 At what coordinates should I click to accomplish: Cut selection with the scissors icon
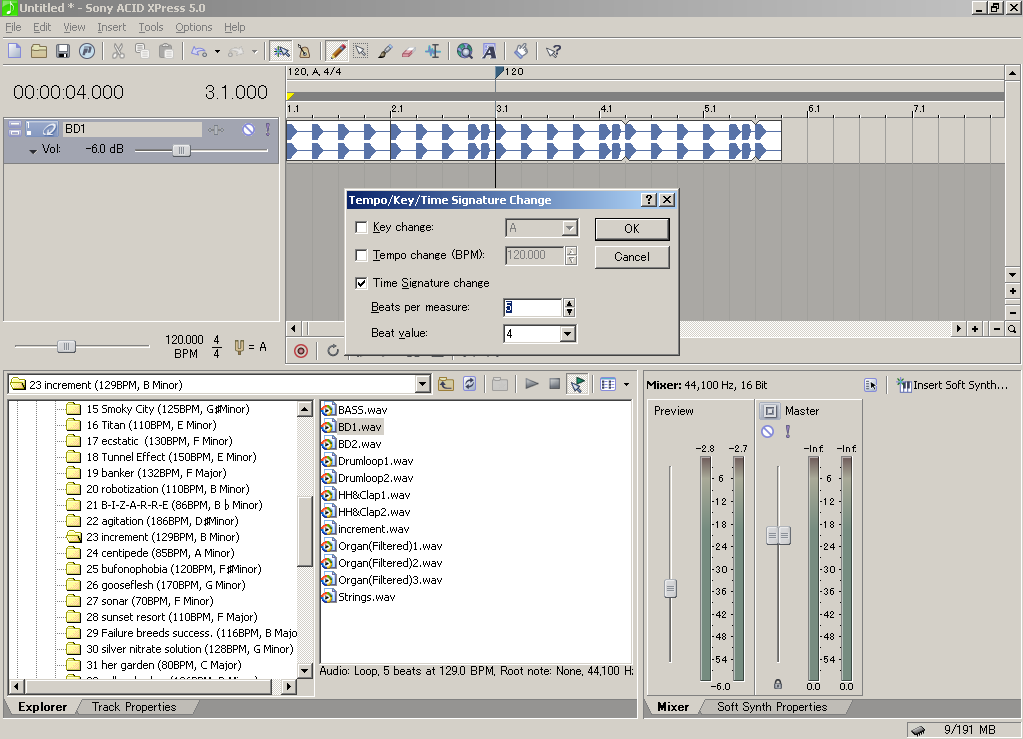coord(118,51)
